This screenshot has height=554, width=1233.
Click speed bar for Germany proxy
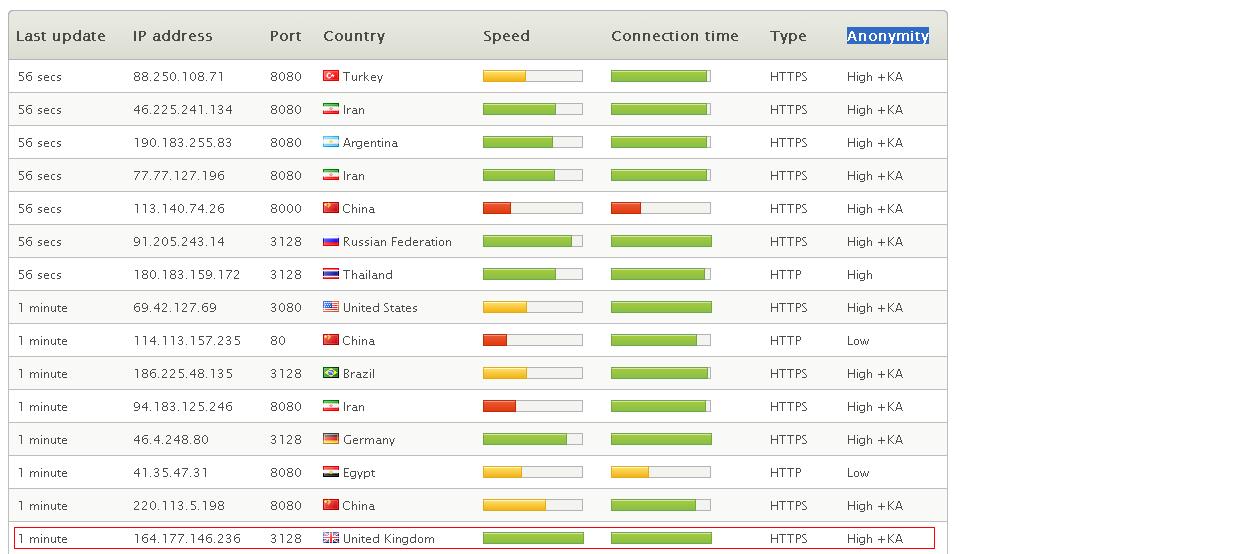pyautogui.click(x=533, y=439)
